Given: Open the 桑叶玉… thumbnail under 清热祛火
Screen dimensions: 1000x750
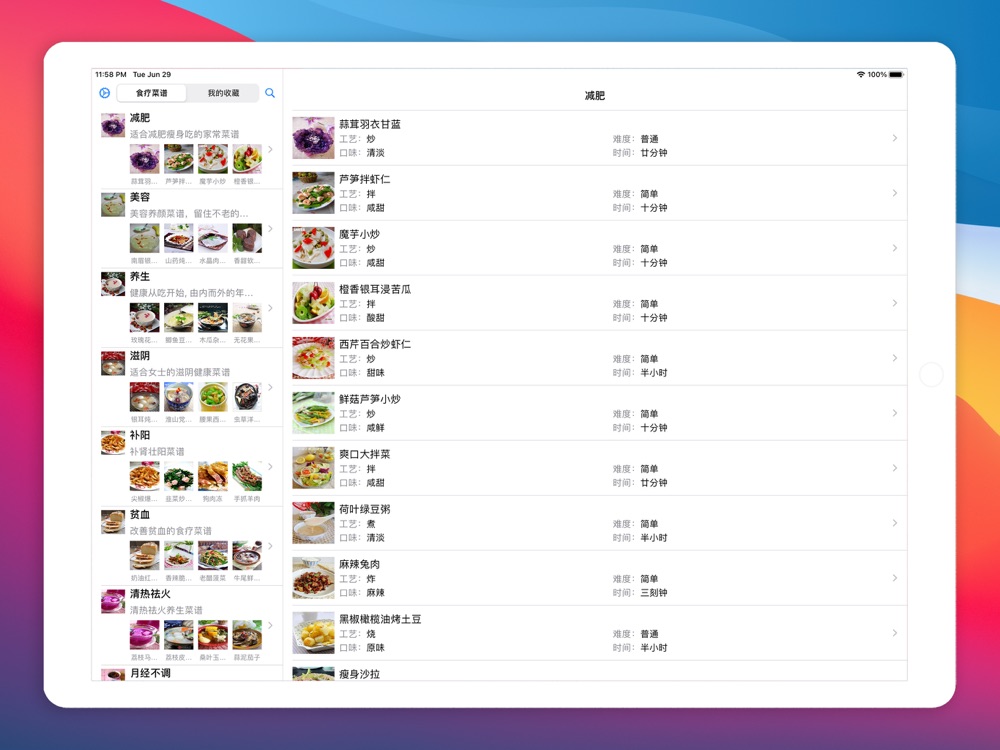Looking at the screenshot, I should coord(213,635).
